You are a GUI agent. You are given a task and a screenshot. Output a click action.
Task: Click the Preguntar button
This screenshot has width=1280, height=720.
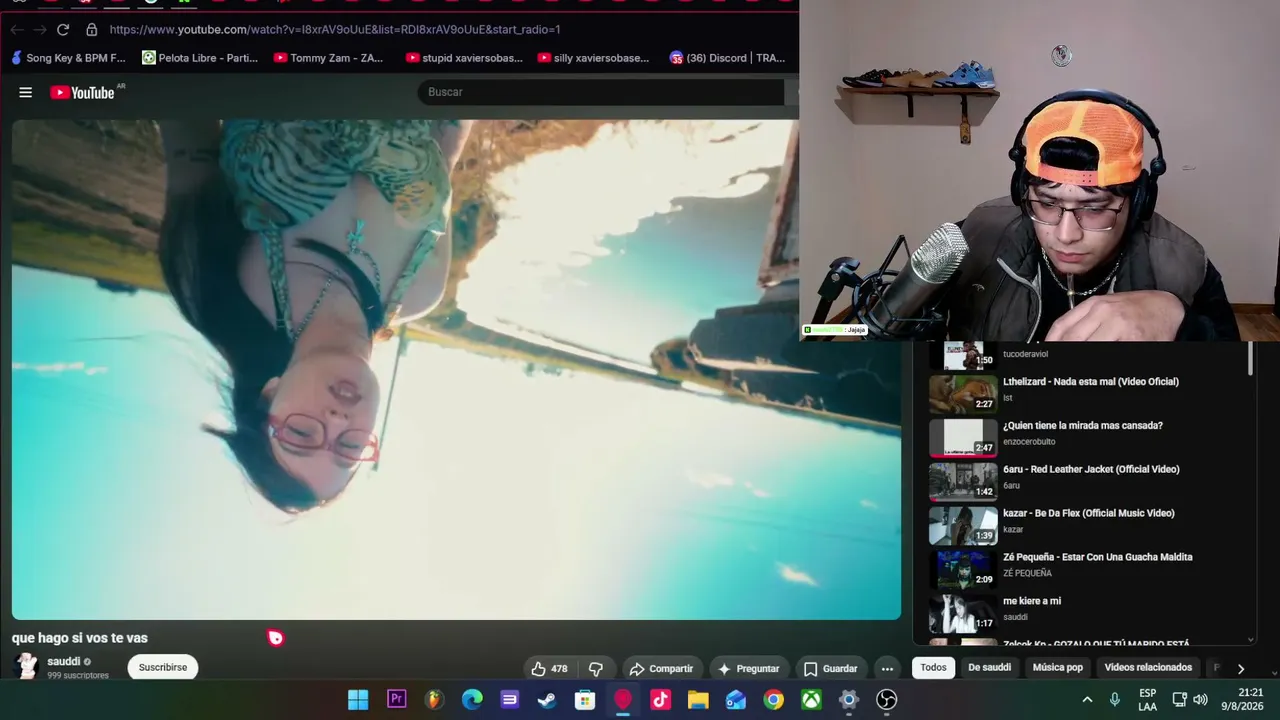click(748, 669)
